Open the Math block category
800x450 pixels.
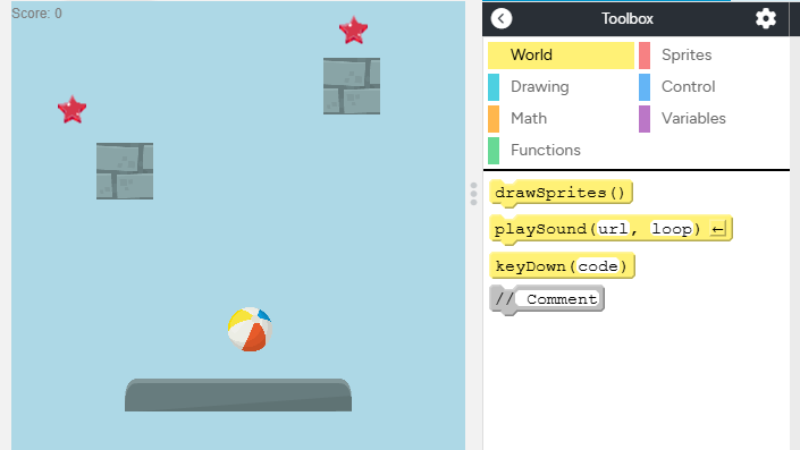[x=528, y=118]
